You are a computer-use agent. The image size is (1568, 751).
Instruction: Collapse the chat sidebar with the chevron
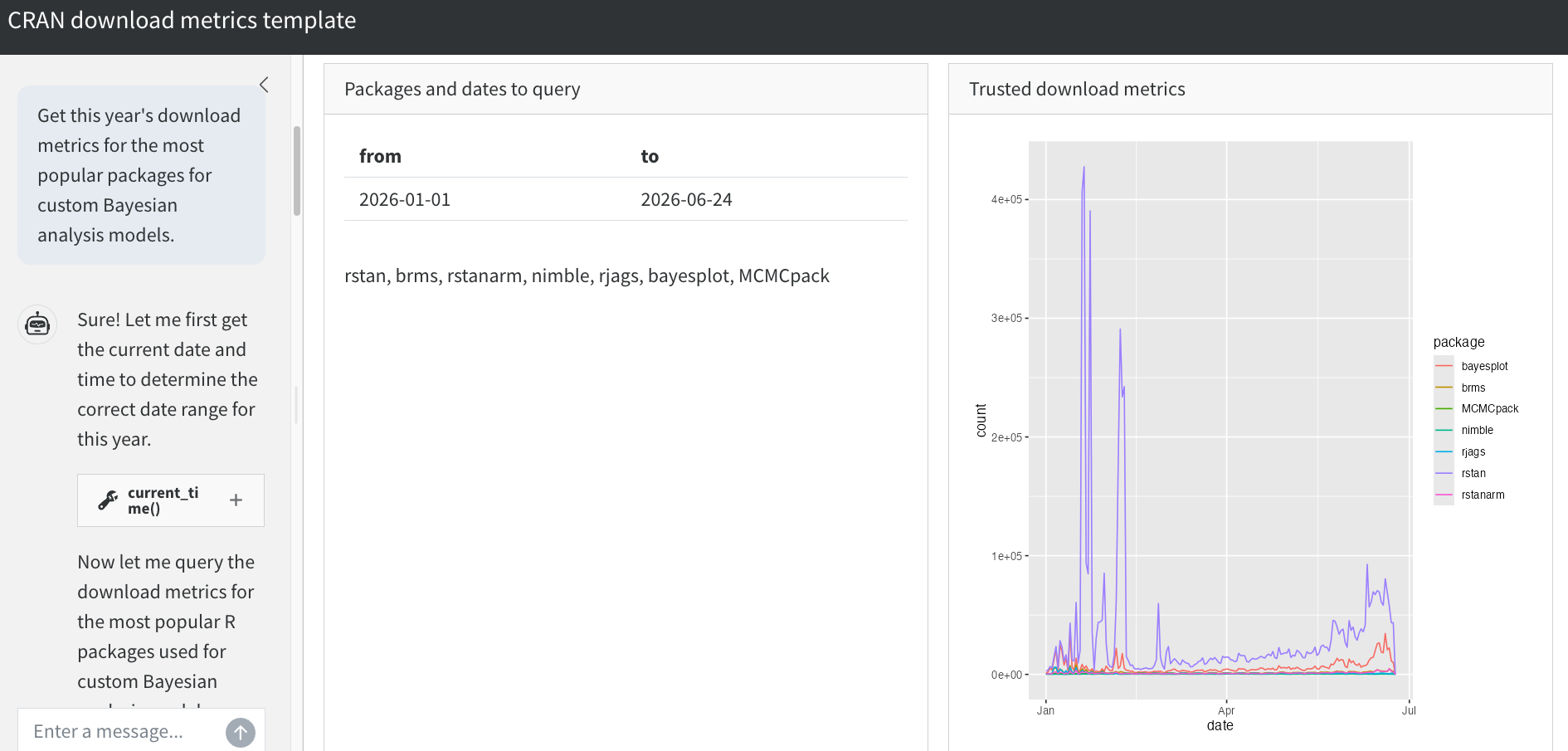click(264, 85)
